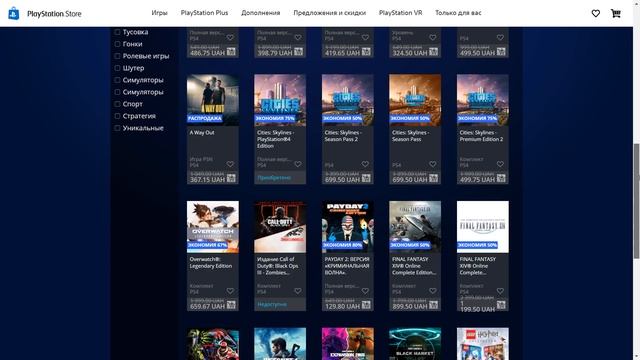
Task: Open Cities: Skylines Season Pass 2 title
Action: click(x=343, y=136)
